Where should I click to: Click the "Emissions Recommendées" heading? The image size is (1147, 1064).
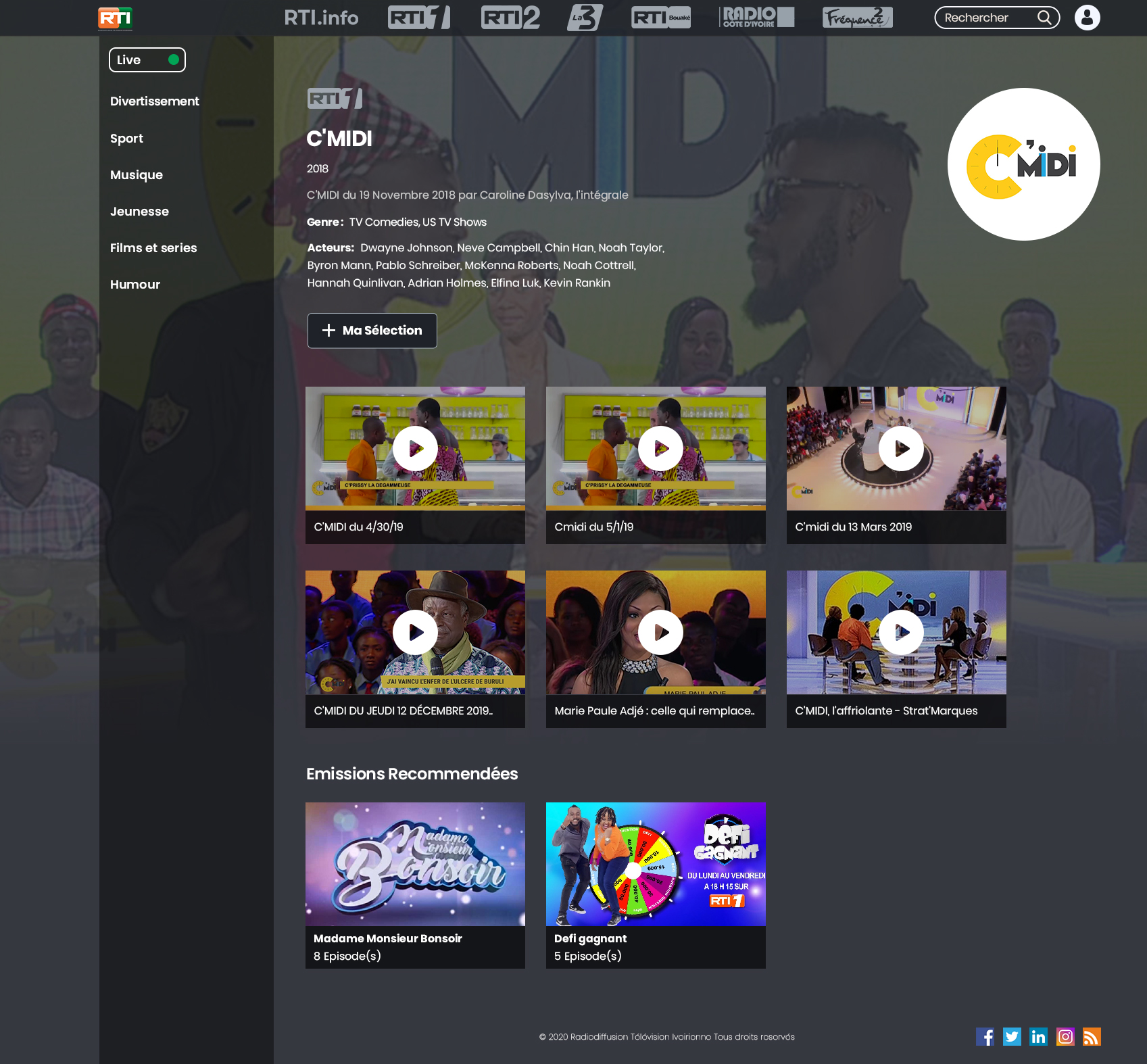[x=412, y=774]
